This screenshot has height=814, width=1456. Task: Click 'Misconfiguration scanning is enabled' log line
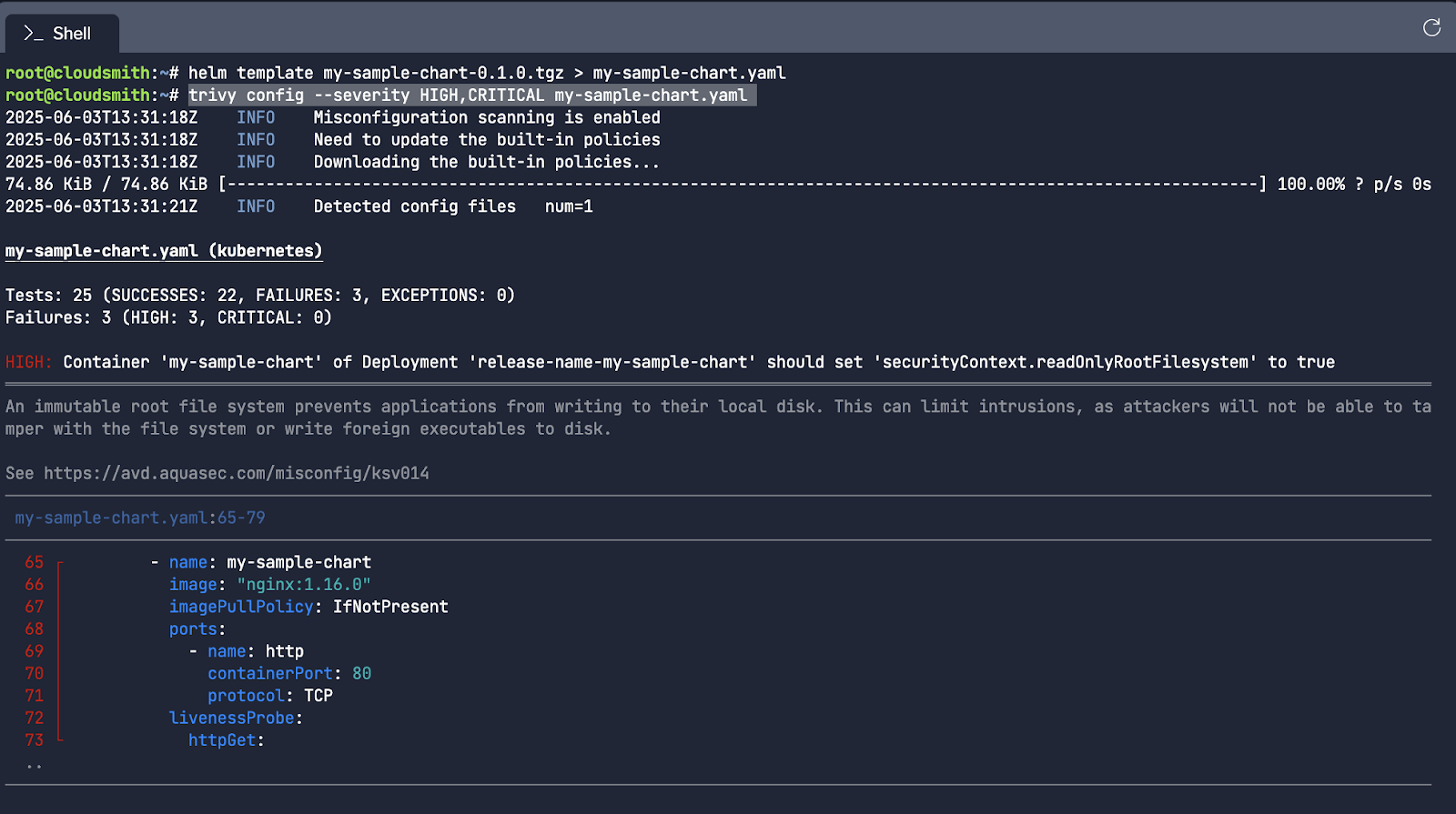coord(487,117)
